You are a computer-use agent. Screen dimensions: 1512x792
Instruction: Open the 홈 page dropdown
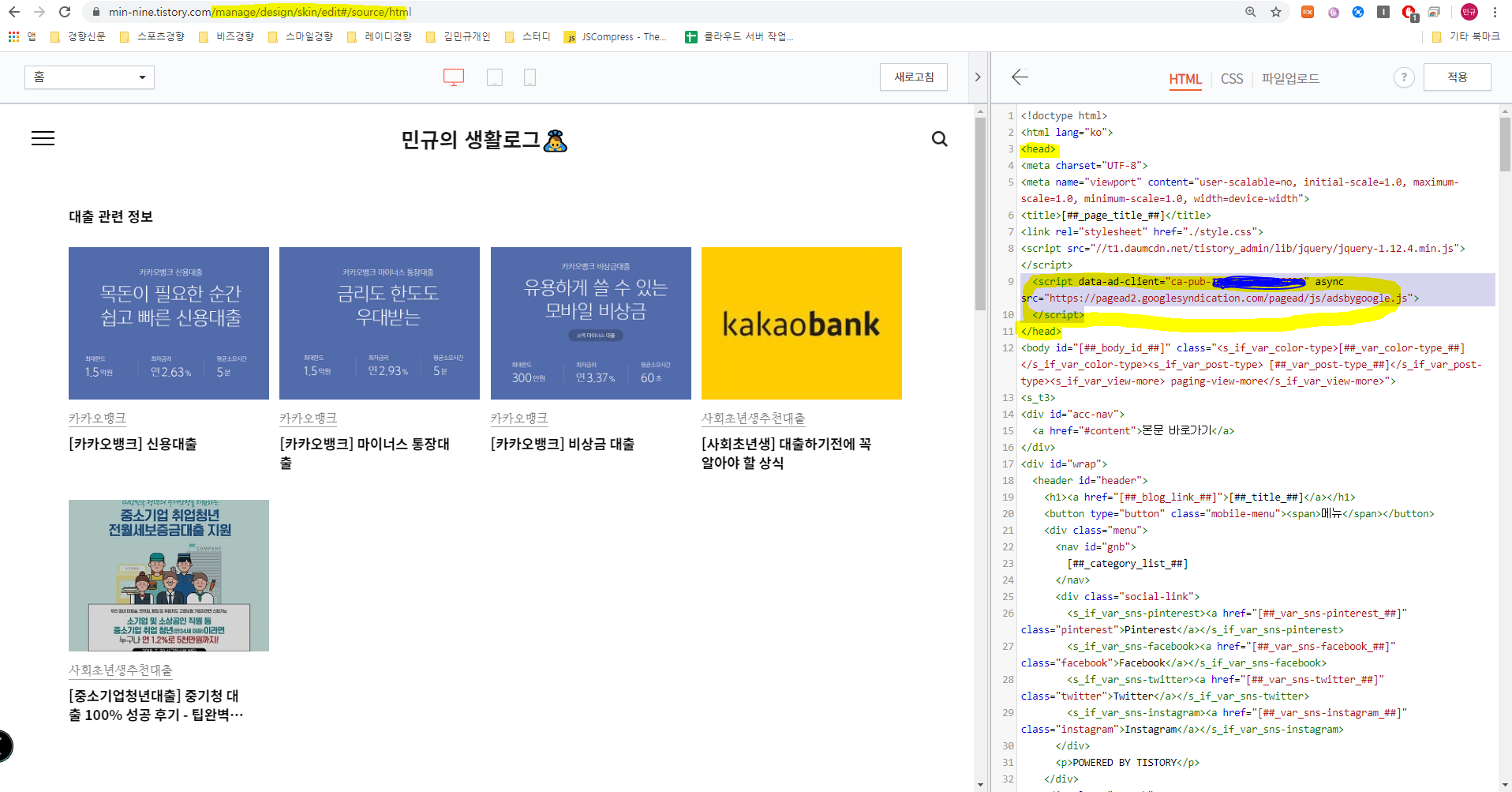click(89, 77)
